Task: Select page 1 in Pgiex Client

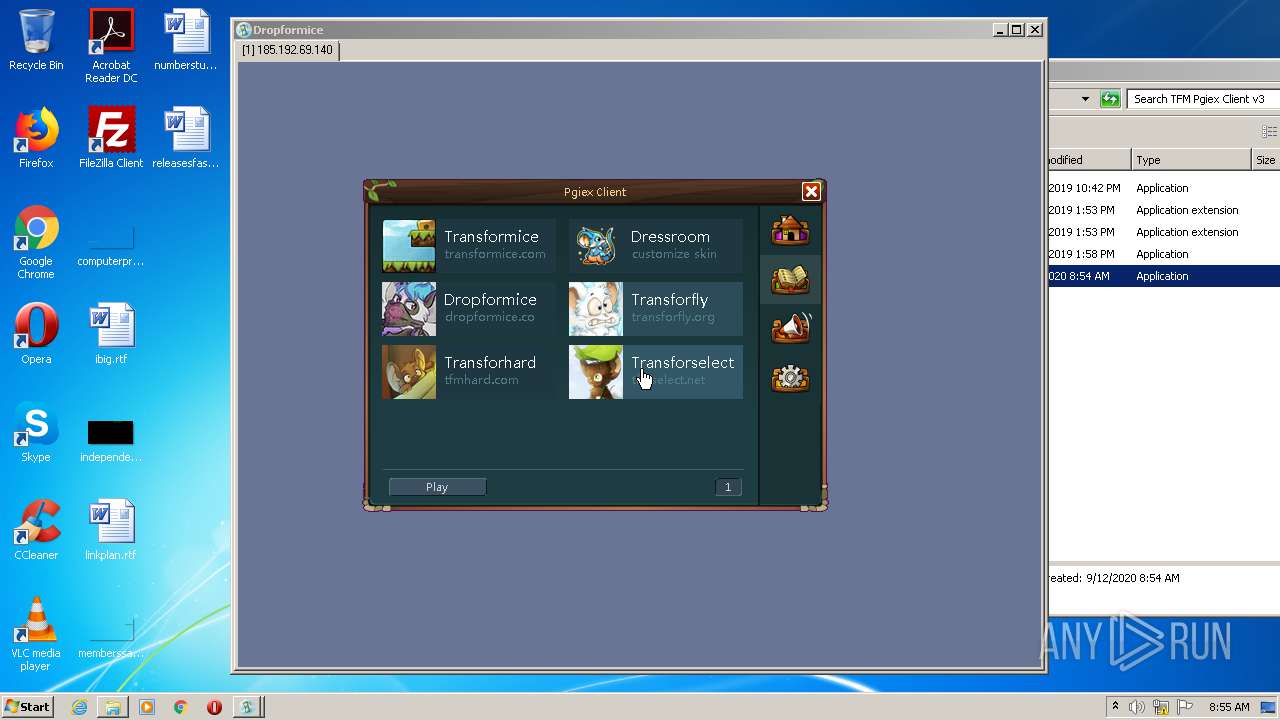Action: pos(728,487)
